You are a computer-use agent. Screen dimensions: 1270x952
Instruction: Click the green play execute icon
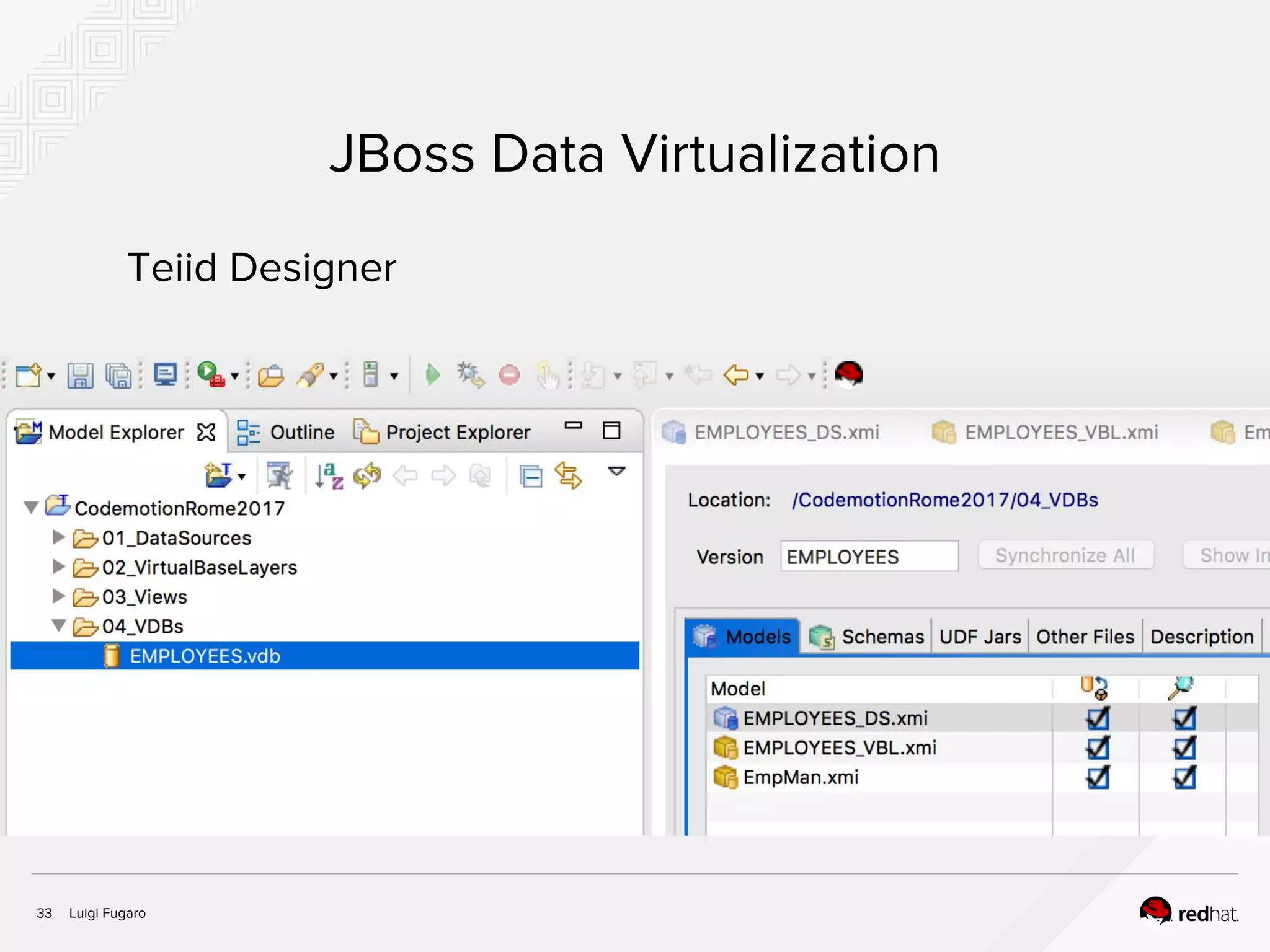(x=433, y=375)
